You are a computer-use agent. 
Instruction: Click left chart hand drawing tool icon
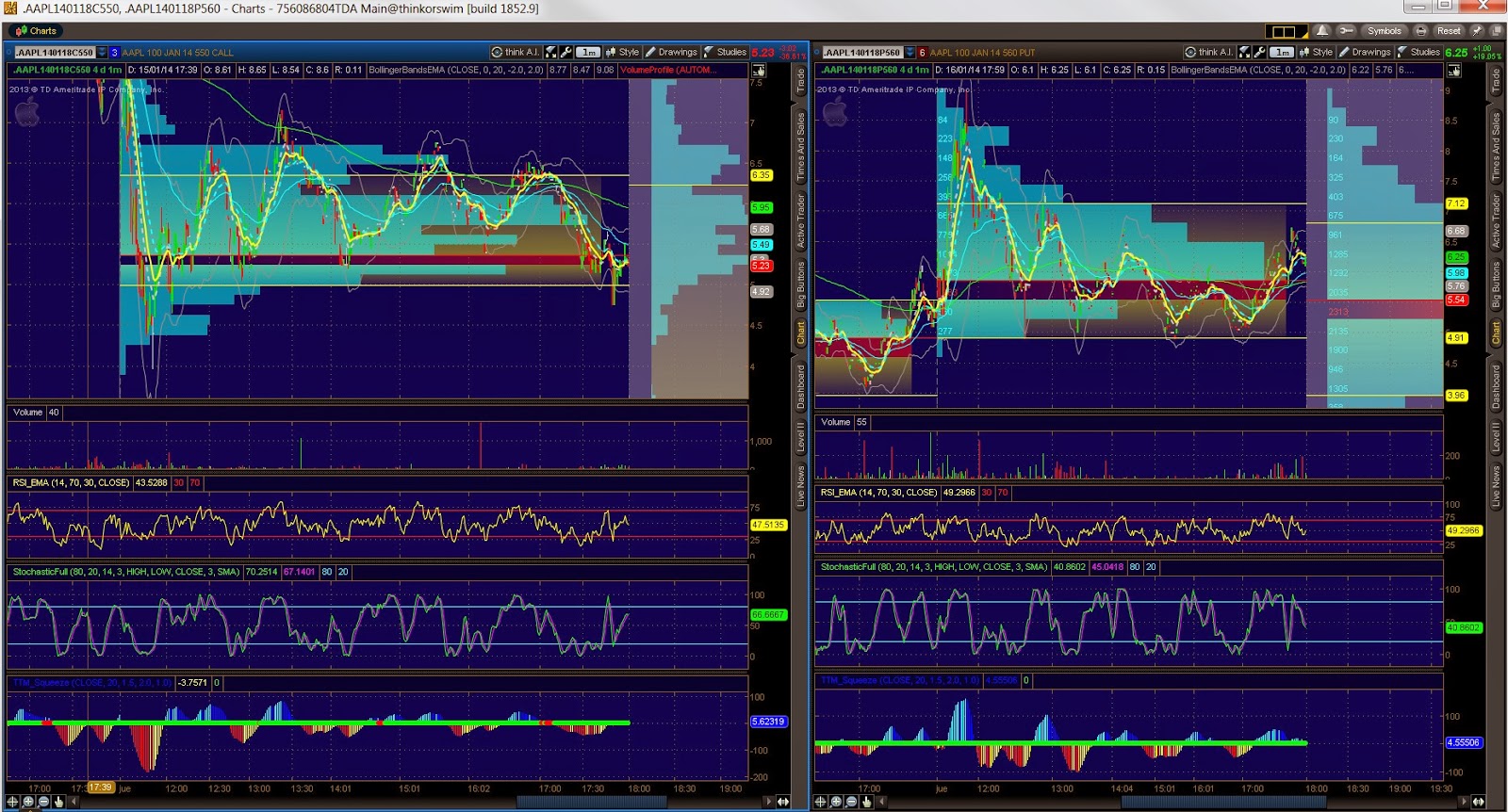pyautogui.click(x=58, y=802)
